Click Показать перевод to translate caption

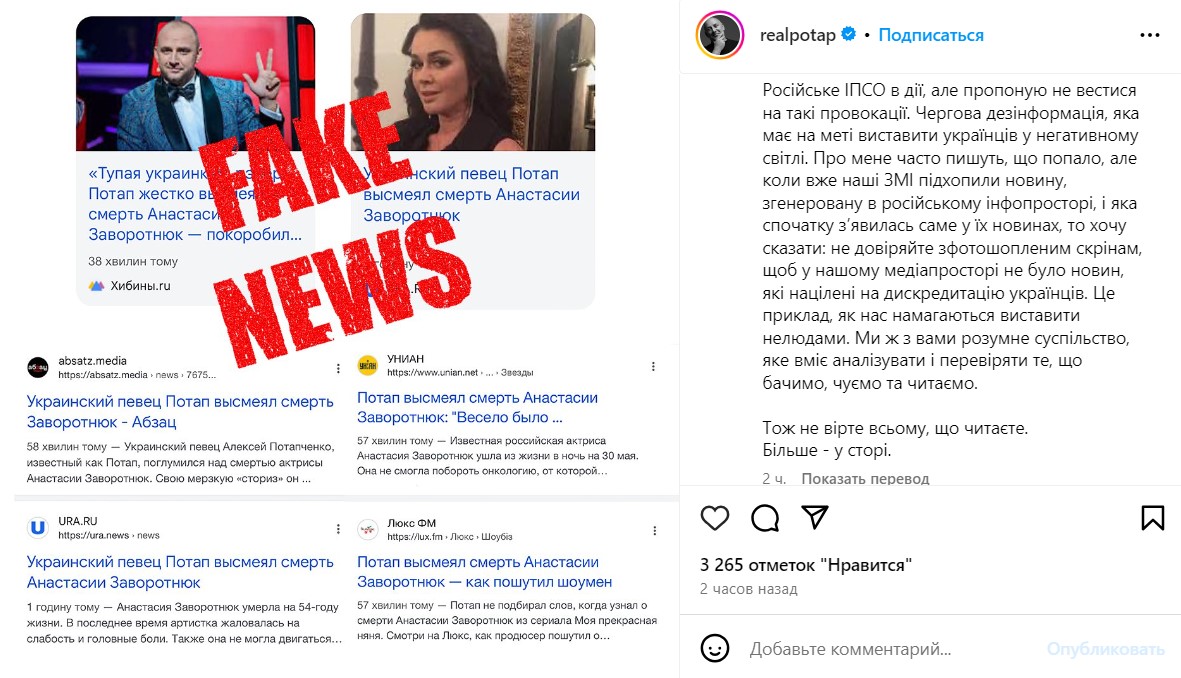pos(865,478)
